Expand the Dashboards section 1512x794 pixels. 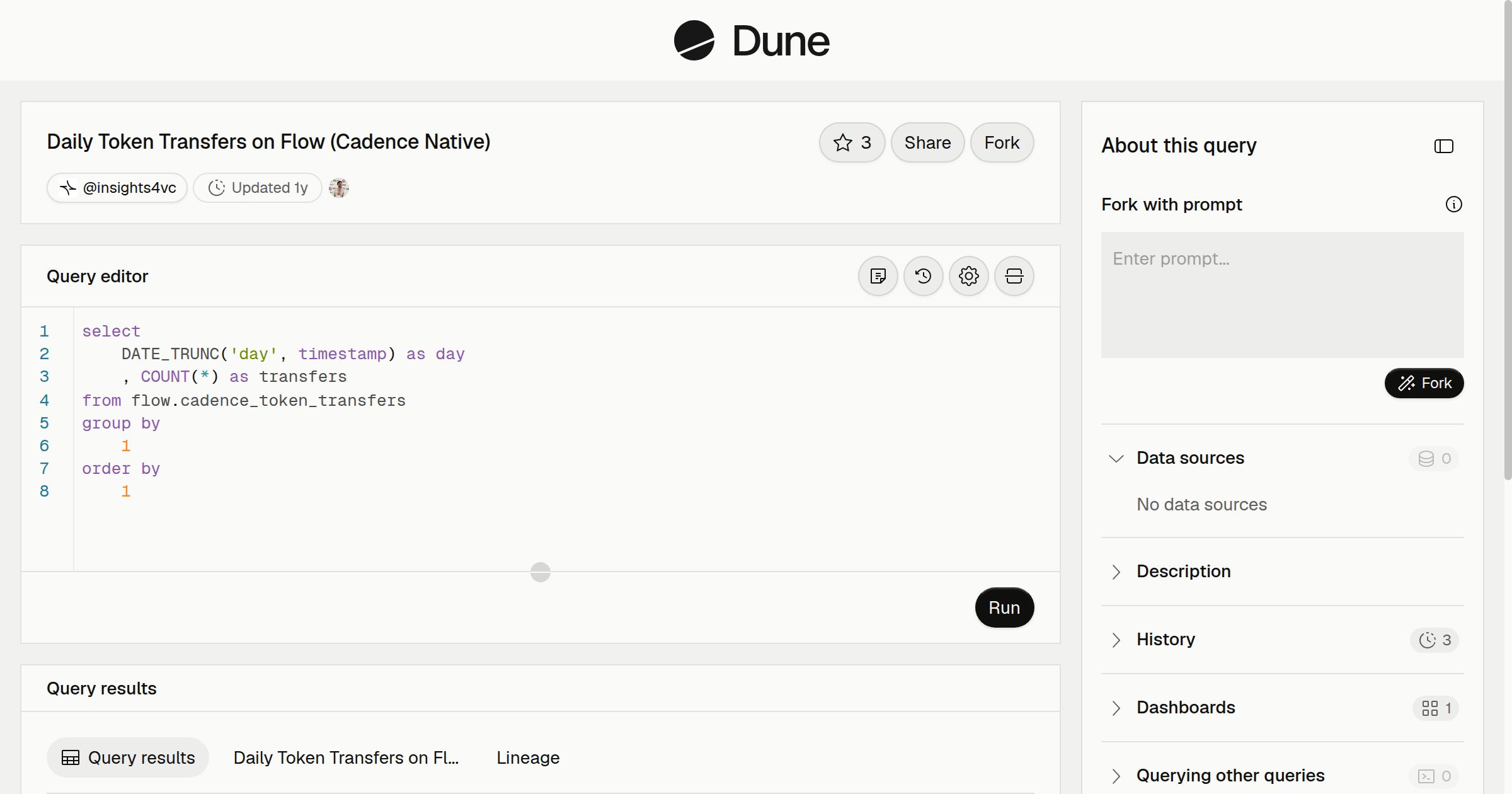tap(1283, 708)
